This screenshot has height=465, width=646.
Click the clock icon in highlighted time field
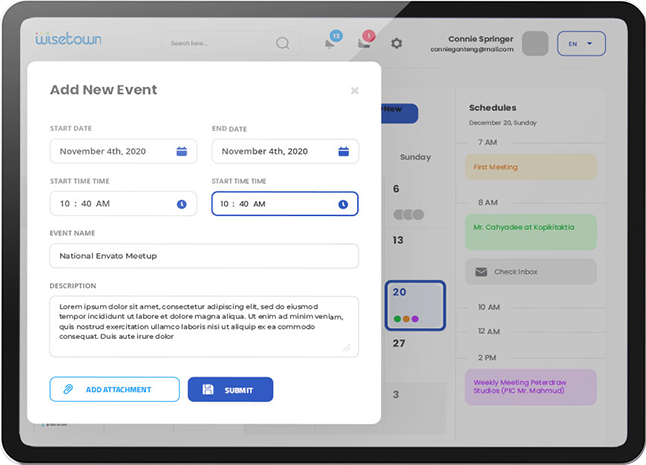point(343,204)
